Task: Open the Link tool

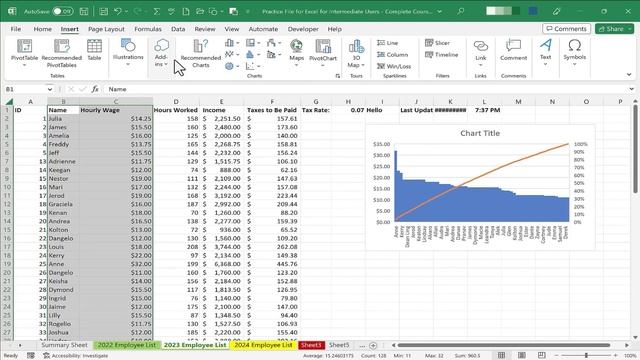Action: tap(480, 53)
